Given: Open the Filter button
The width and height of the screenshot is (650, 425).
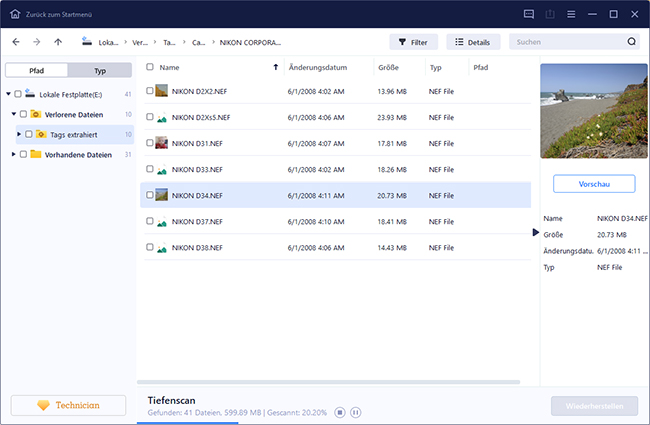Looking at the screenshot, I should pos(413,42).
